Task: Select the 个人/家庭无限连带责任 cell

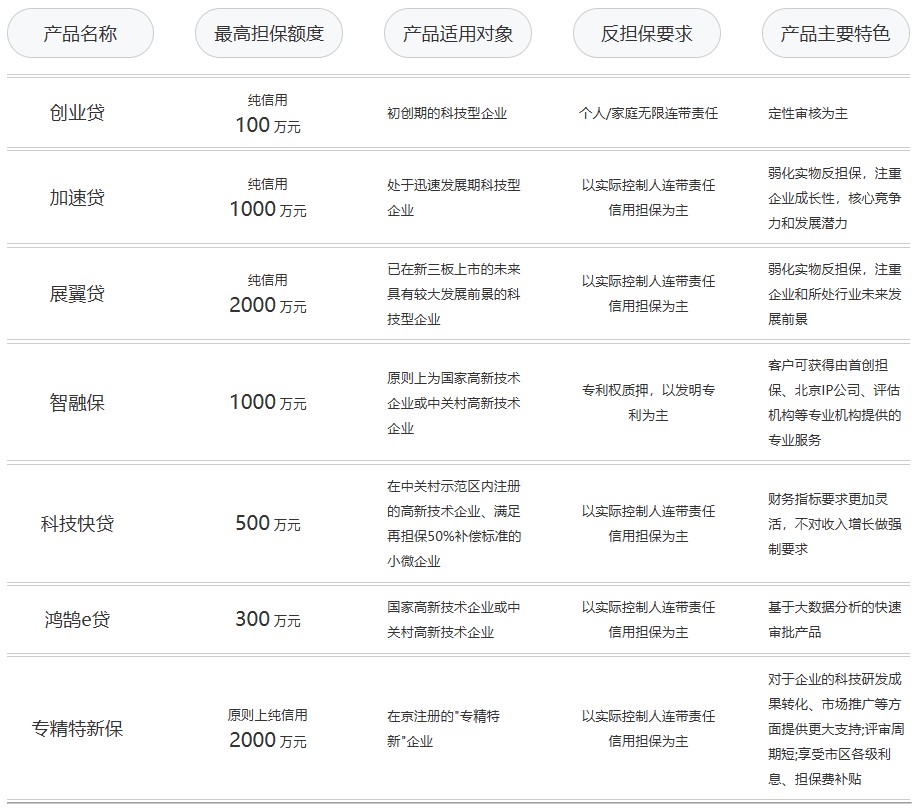Action: [648, 114]
